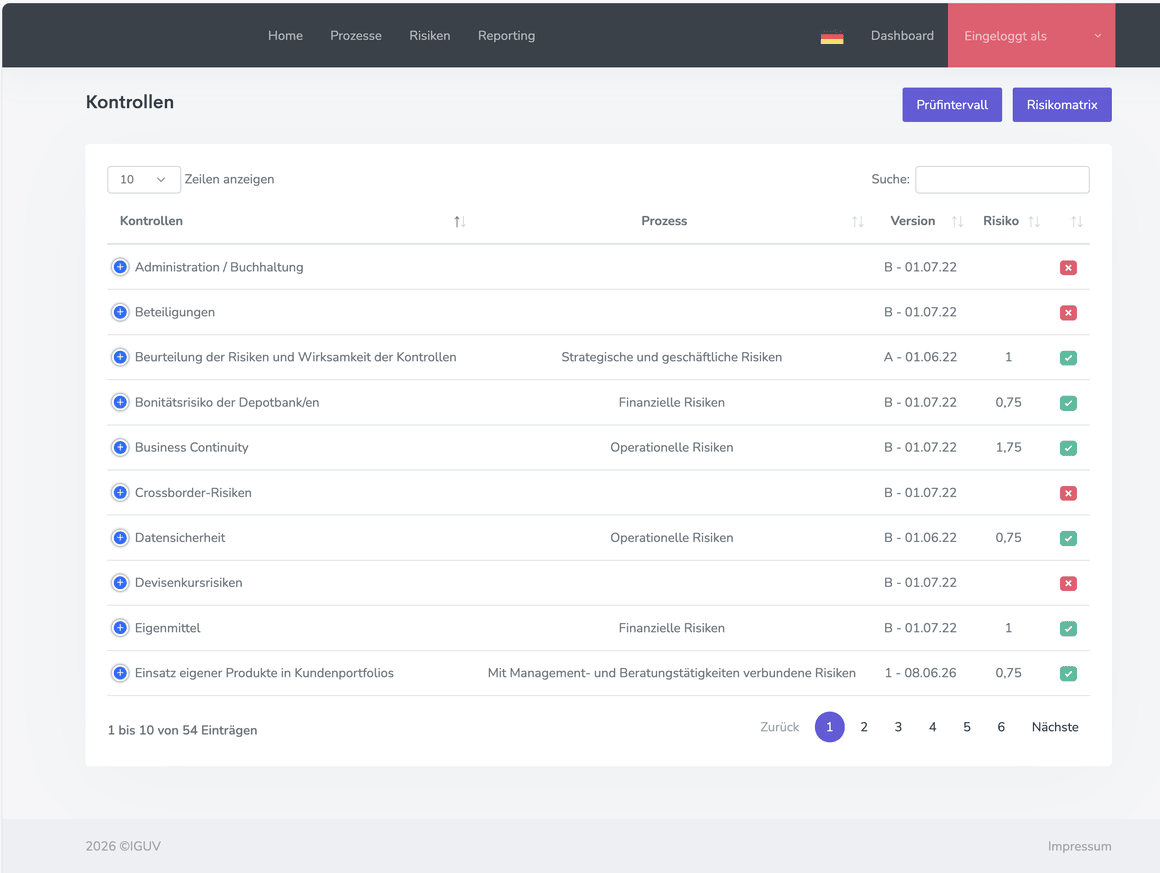Image resolution: width=1160 pixels, height=873 pixels.
Task: Click green check status of Business Continuity
Action: coord(1068,448)
